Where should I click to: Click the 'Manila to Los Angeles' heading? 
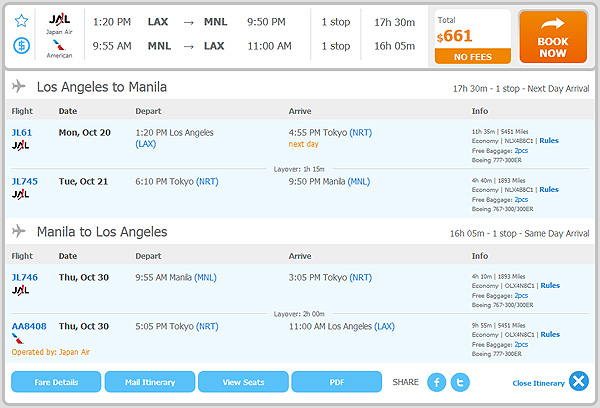[102, 232]
